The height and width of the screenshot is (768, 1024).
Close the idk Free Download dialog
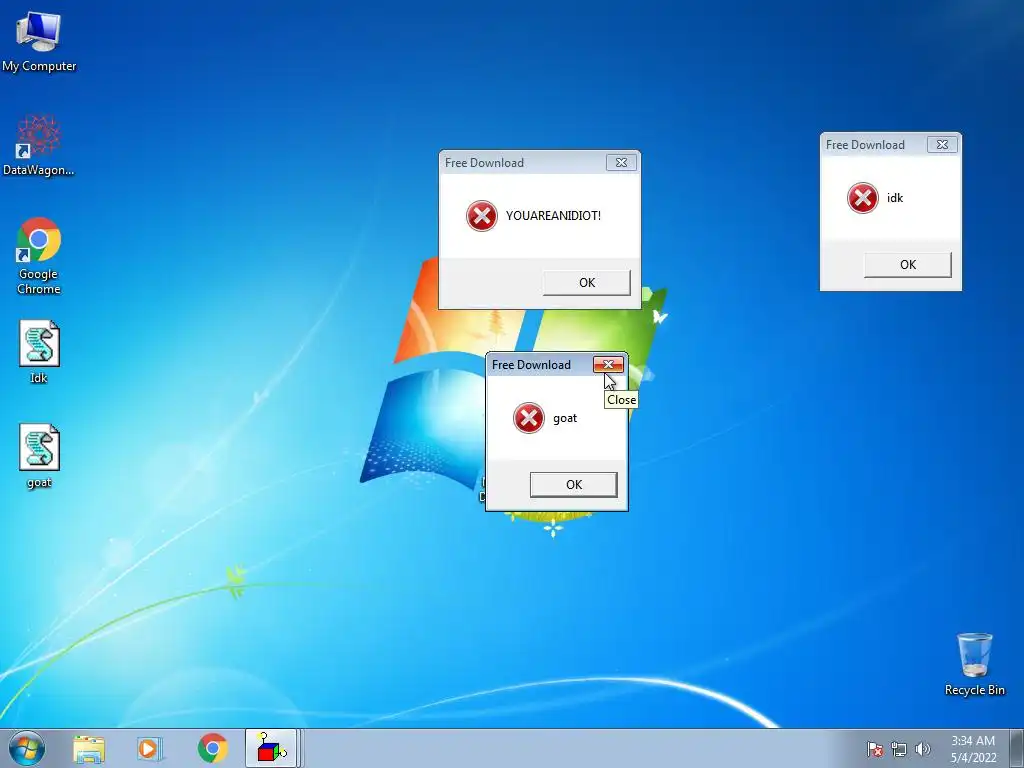(x=942, y=144)
